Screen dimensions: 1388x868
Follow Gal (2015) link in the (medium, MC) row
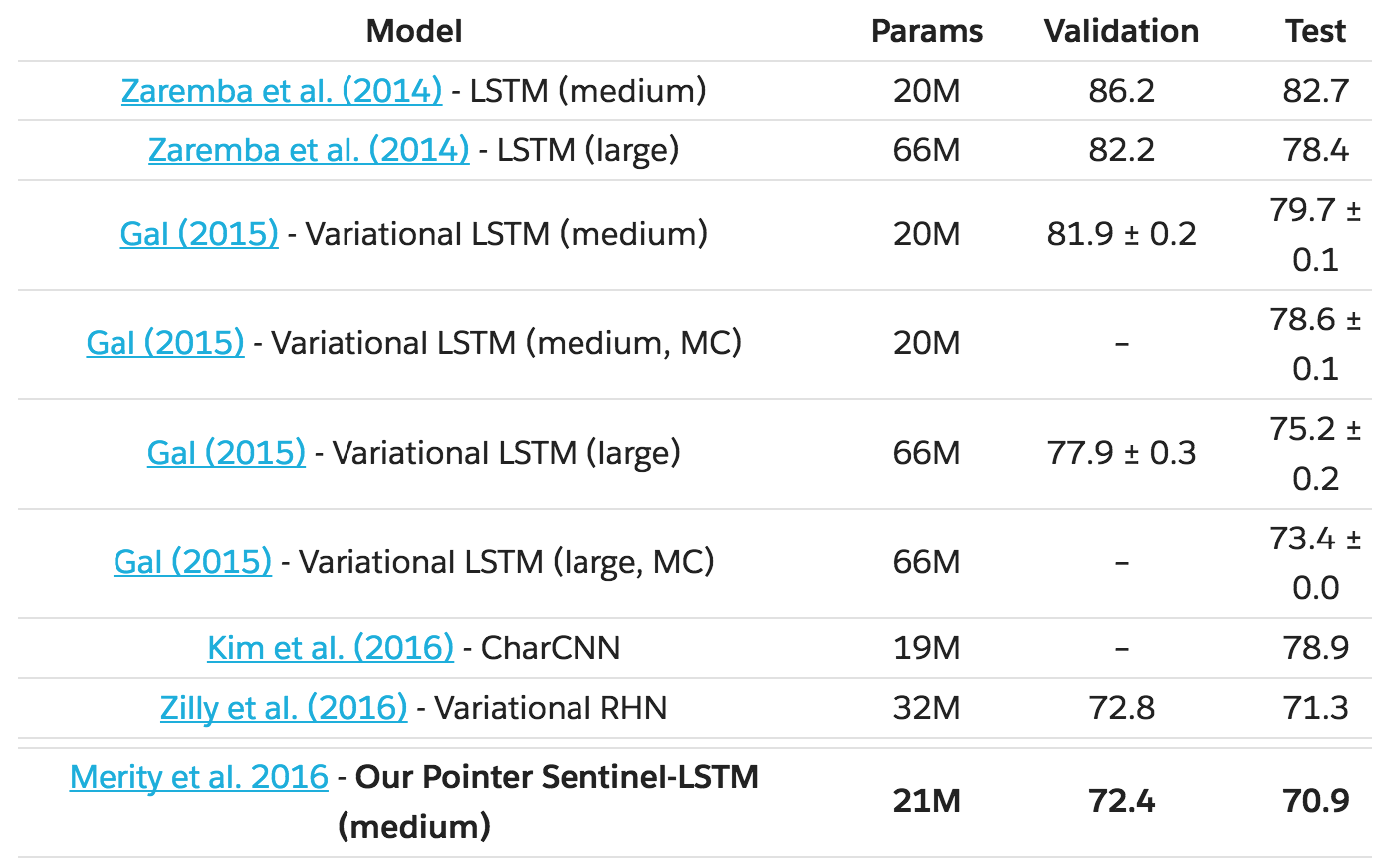pyautogui.click(x=165, y=343)
